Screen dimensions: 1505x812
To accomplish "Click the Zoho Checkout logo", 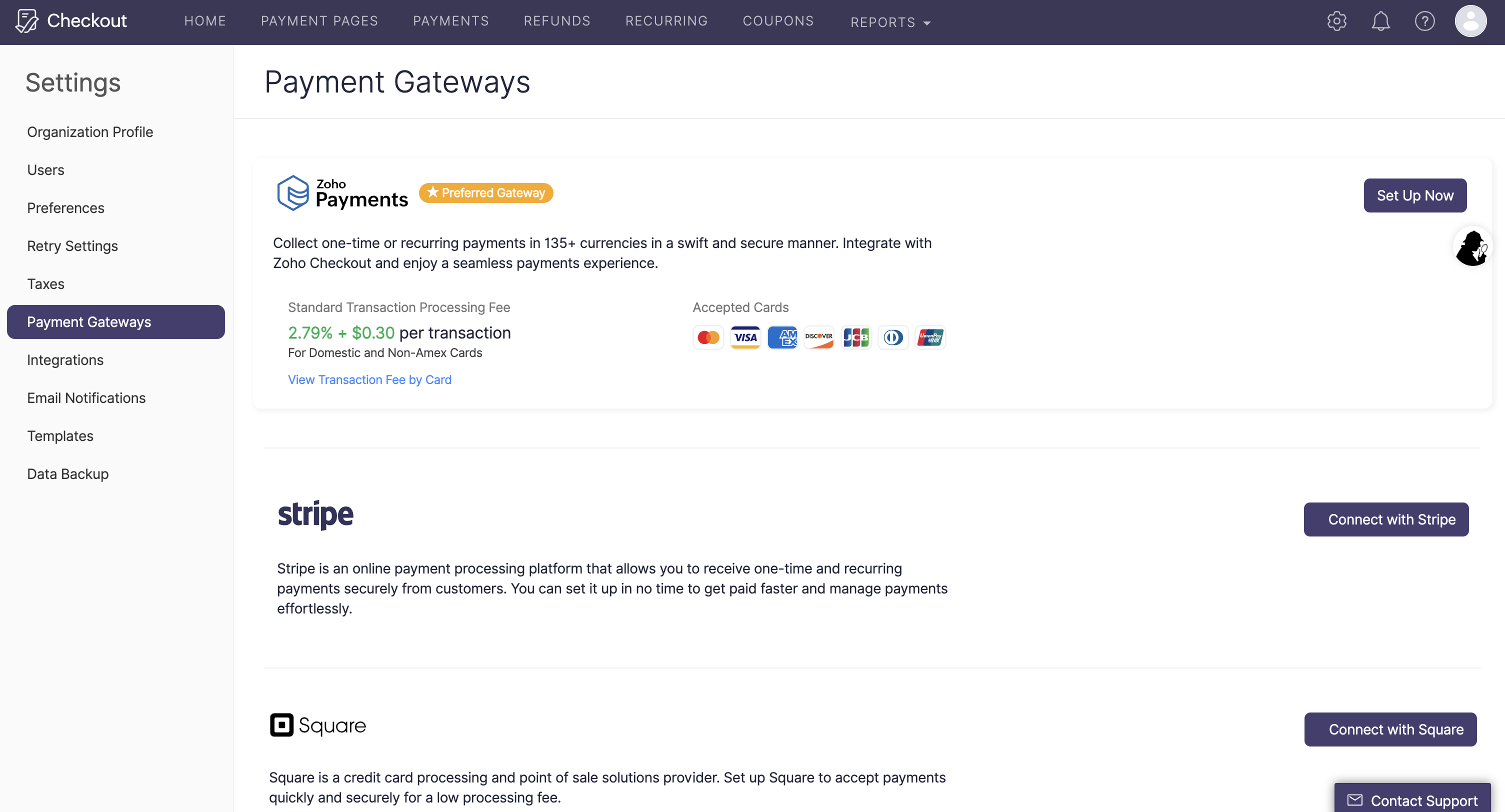I will [71, 21].
